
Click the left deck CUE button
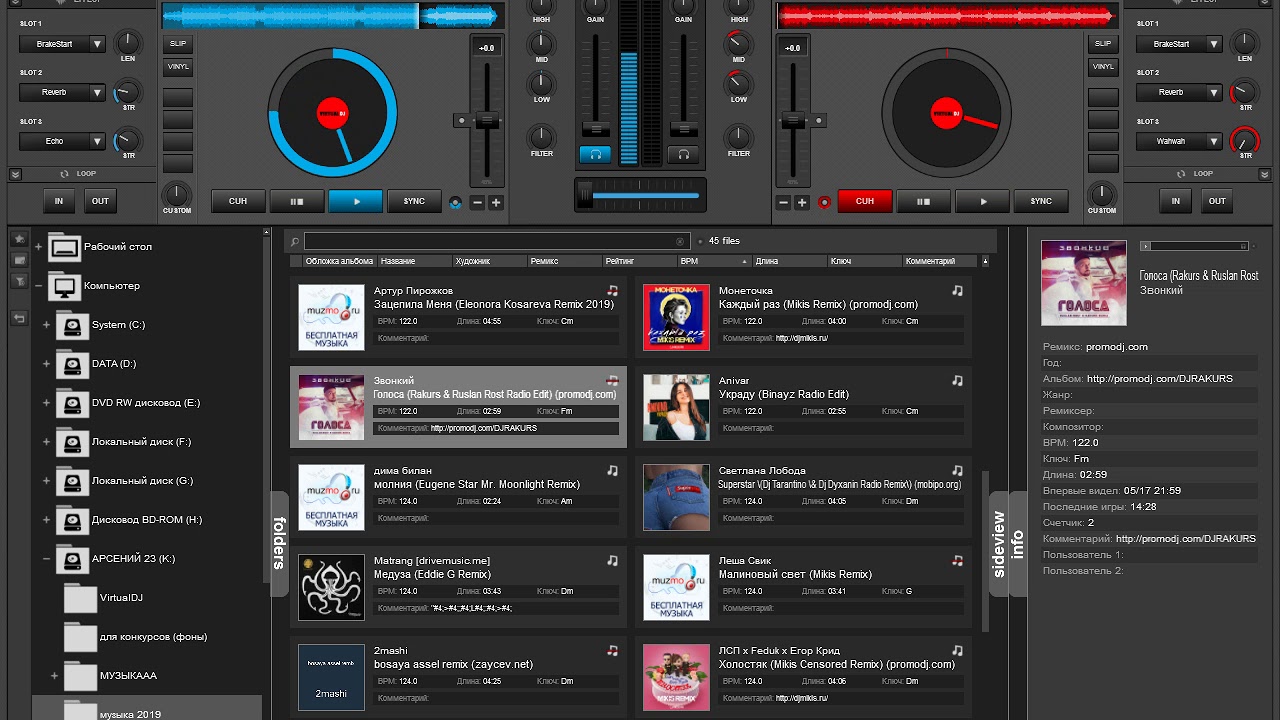coord(238,201)
